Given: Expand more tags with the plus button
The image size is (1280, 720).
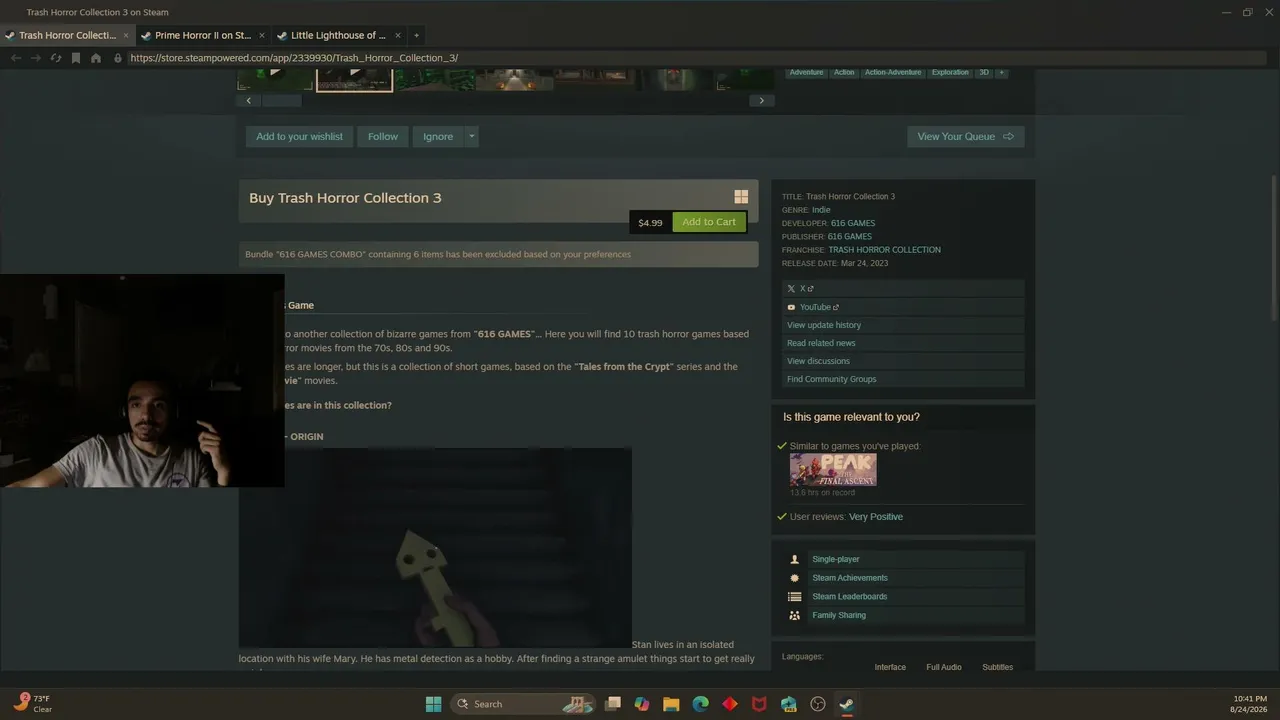Looking at the screenshot, I should click(x=1001, y=72).
